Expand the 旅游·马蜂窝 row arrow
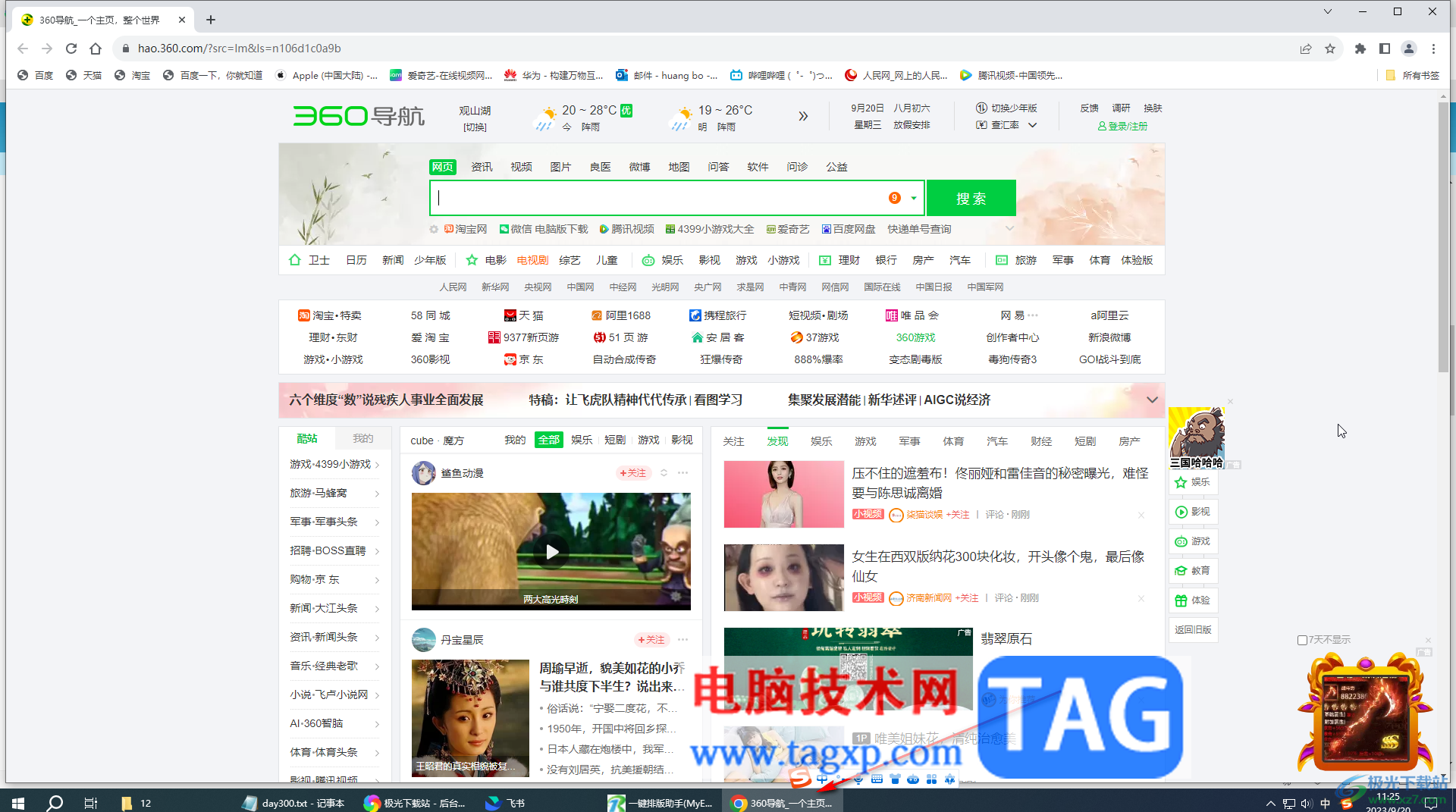 pos(377,494)
